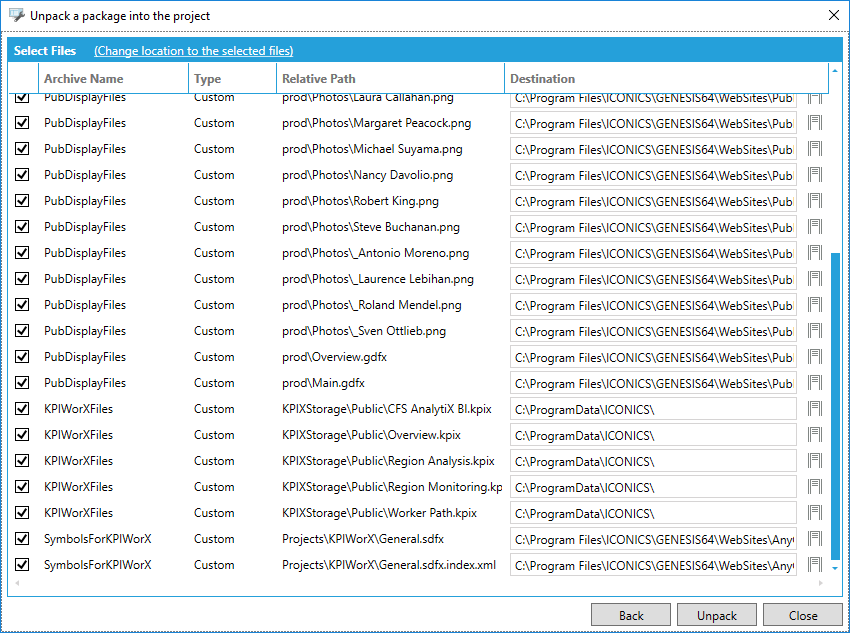The height and width of the screenshot is (633, 850).
Task: Click browse icon for prod\Main.gdfx destination
Action: tap(814, 383)
